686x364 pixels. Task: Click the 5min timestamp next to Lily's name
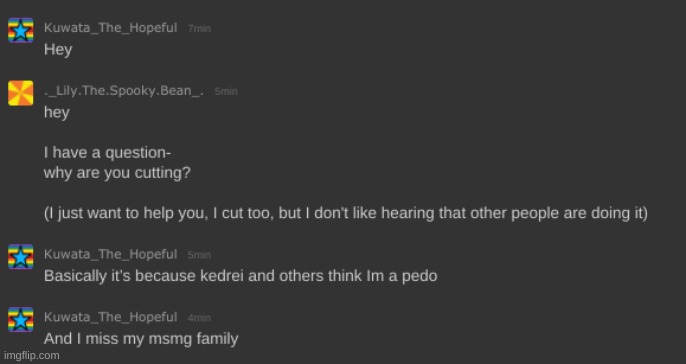[226, 91]
